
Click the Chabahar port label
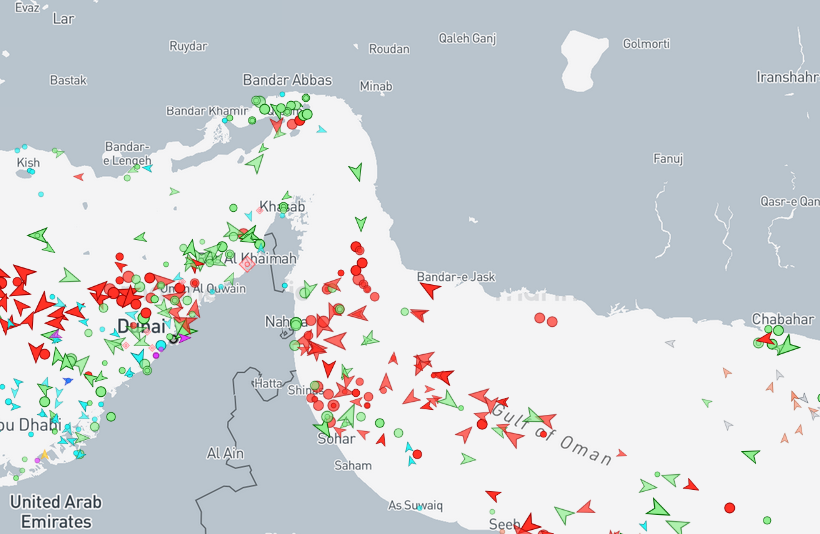click(x=783, y=319)
